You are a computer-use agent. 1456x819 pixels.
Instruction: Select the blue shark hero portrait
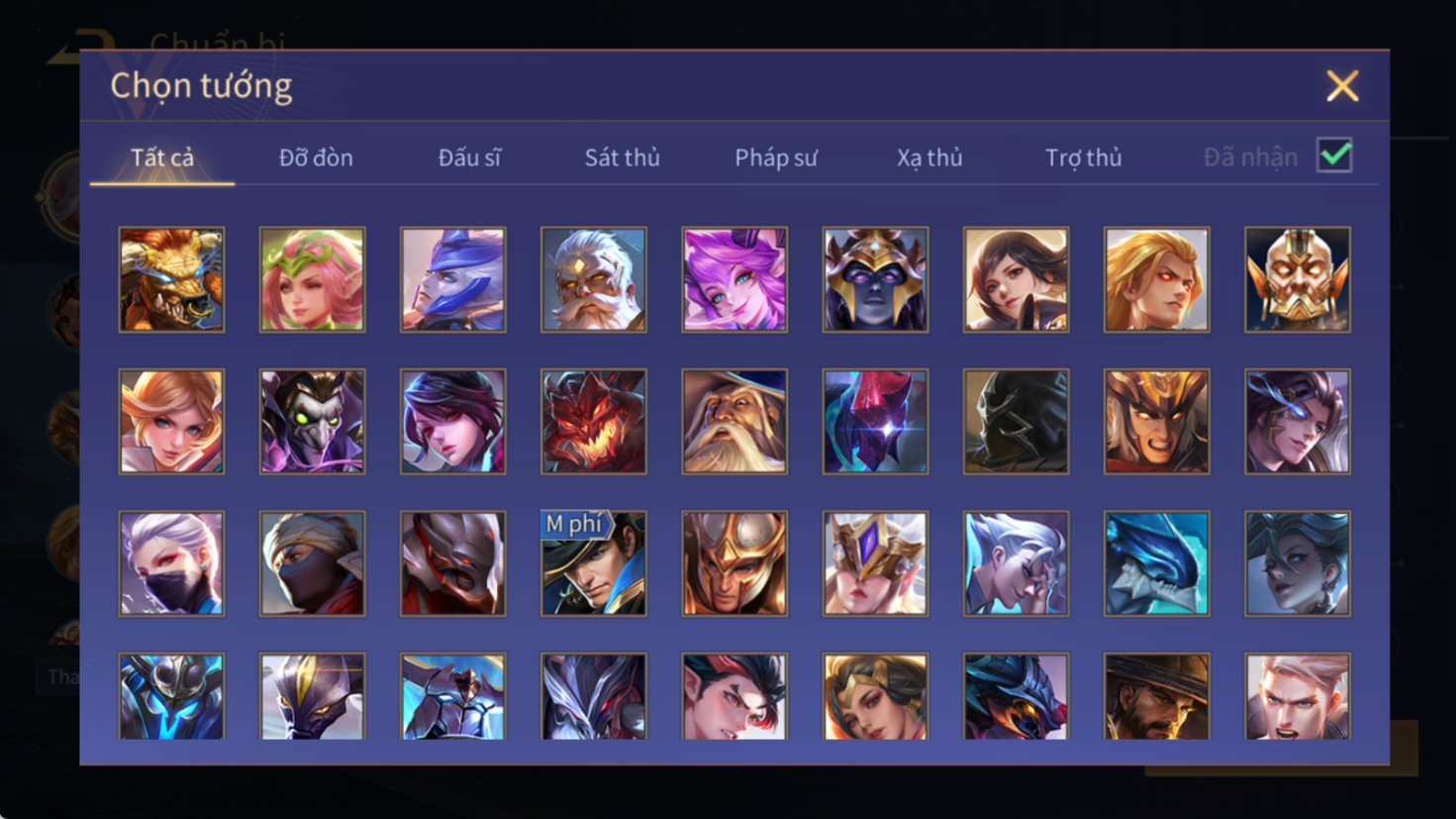coord(1156,563)
